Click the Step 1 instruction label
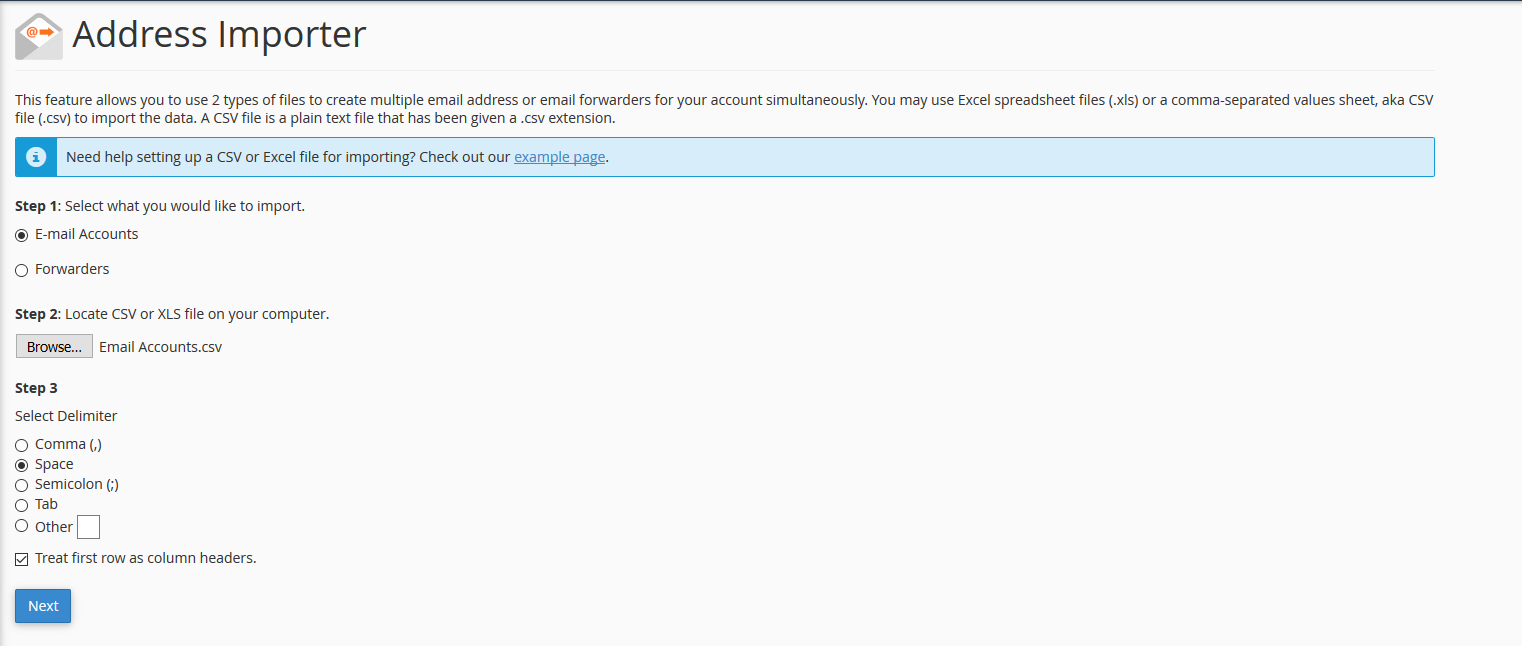 click(x=160, y=206)
